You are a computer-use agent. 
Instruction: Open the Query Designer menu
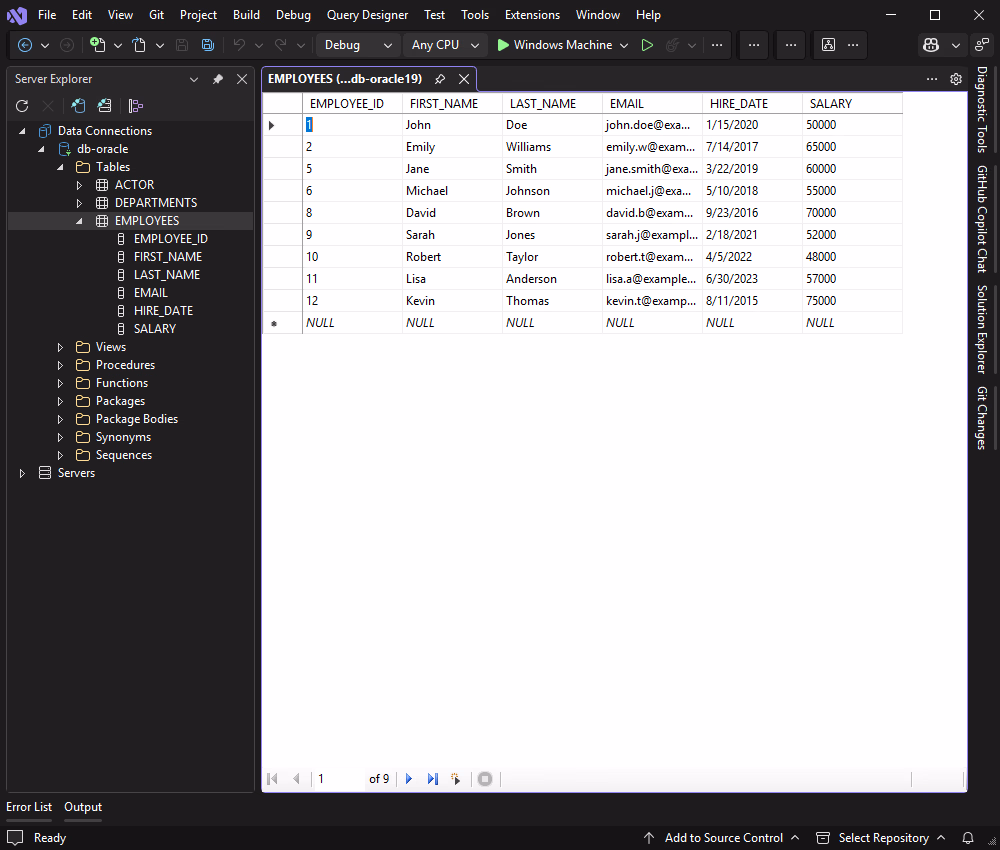(x=367, y=15)
